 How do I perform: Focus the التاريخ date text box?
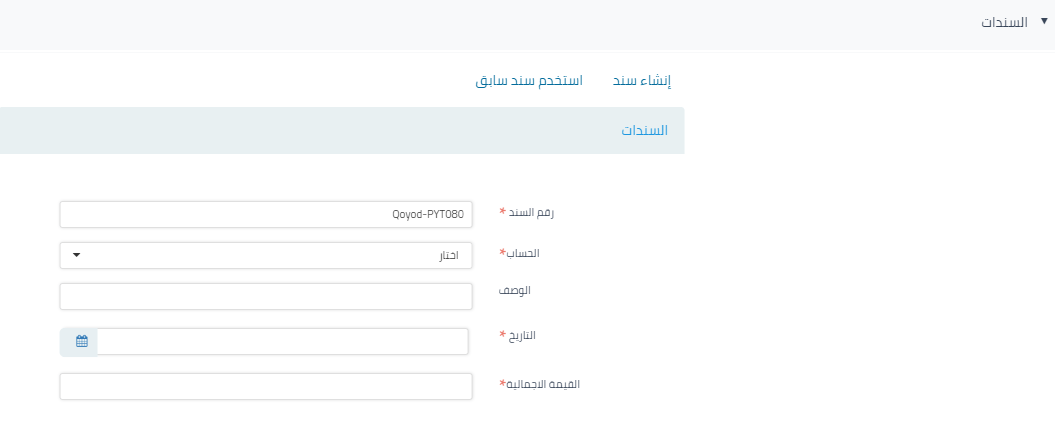point(282,341)
